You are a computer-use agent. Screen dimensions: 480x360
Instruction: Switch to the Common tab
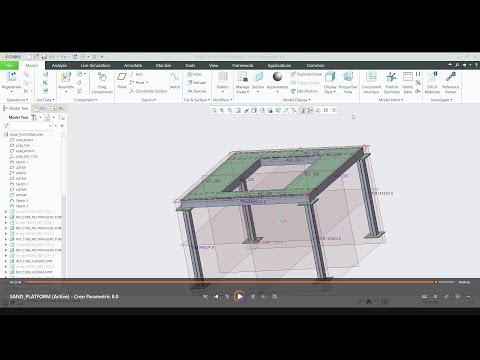point(315,65)
